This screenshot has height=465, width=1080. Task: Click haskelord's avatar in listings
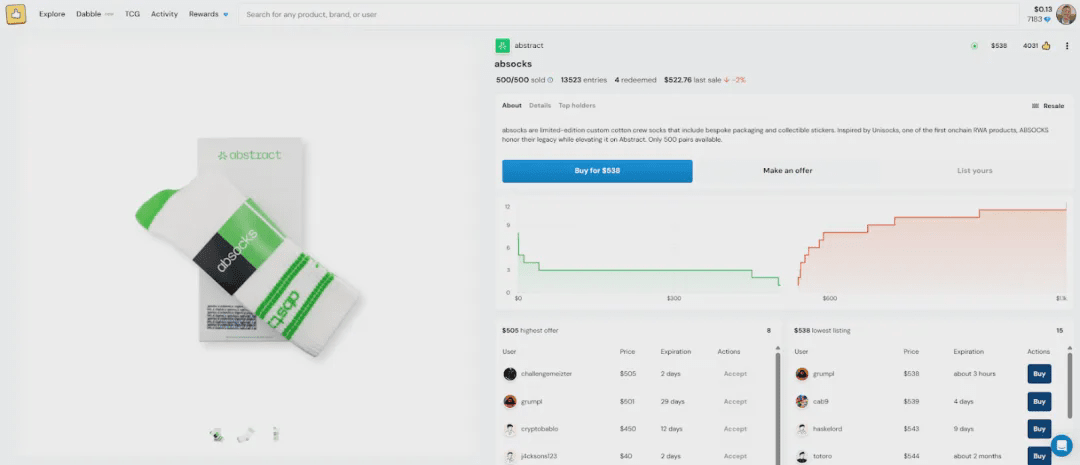(802, 429)
